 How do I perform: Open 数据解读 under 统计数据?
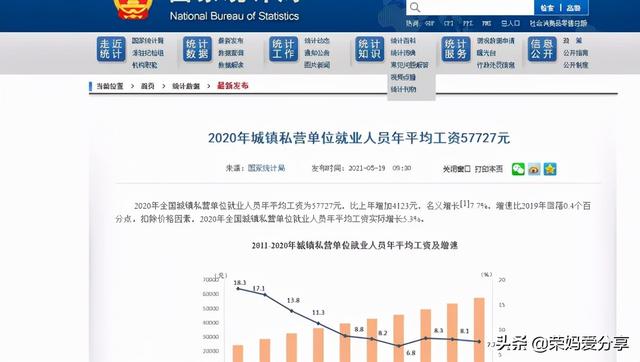pos(231,65)
